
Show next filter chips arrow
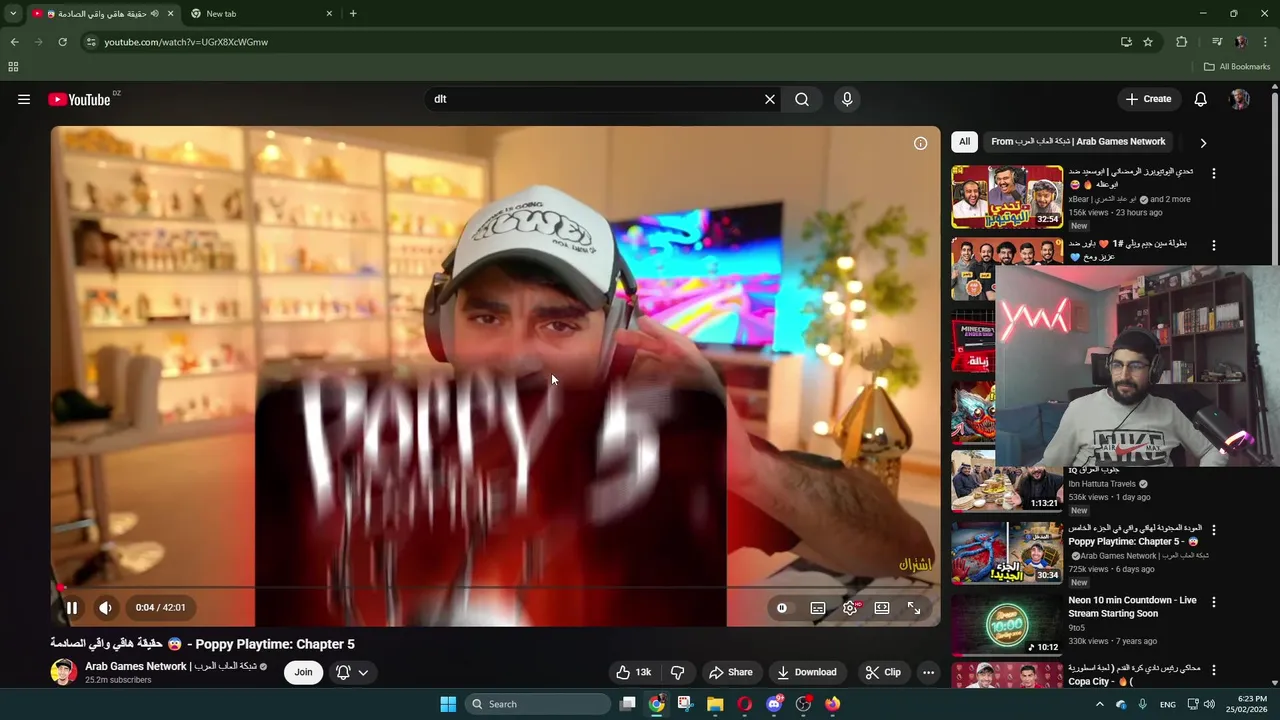[x=1203, y=143]
